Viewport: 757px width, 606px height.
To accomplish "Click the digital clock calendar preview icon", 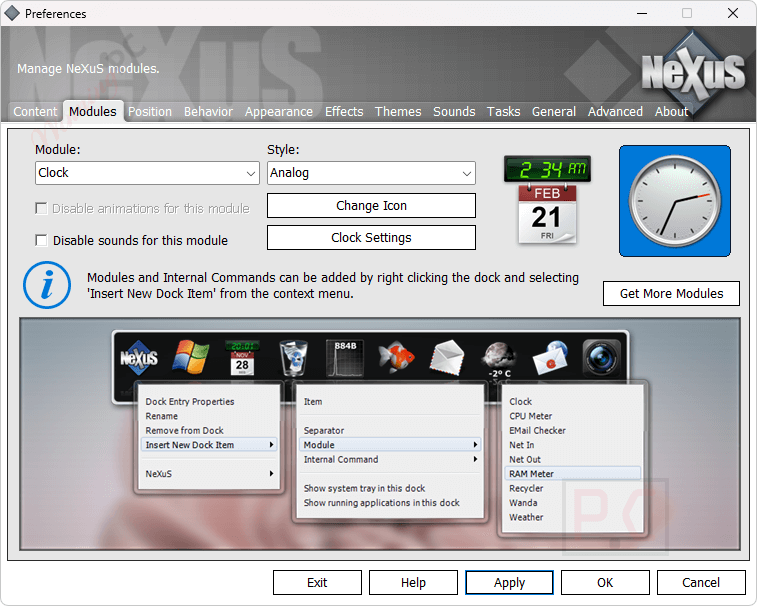I will 547,199.
